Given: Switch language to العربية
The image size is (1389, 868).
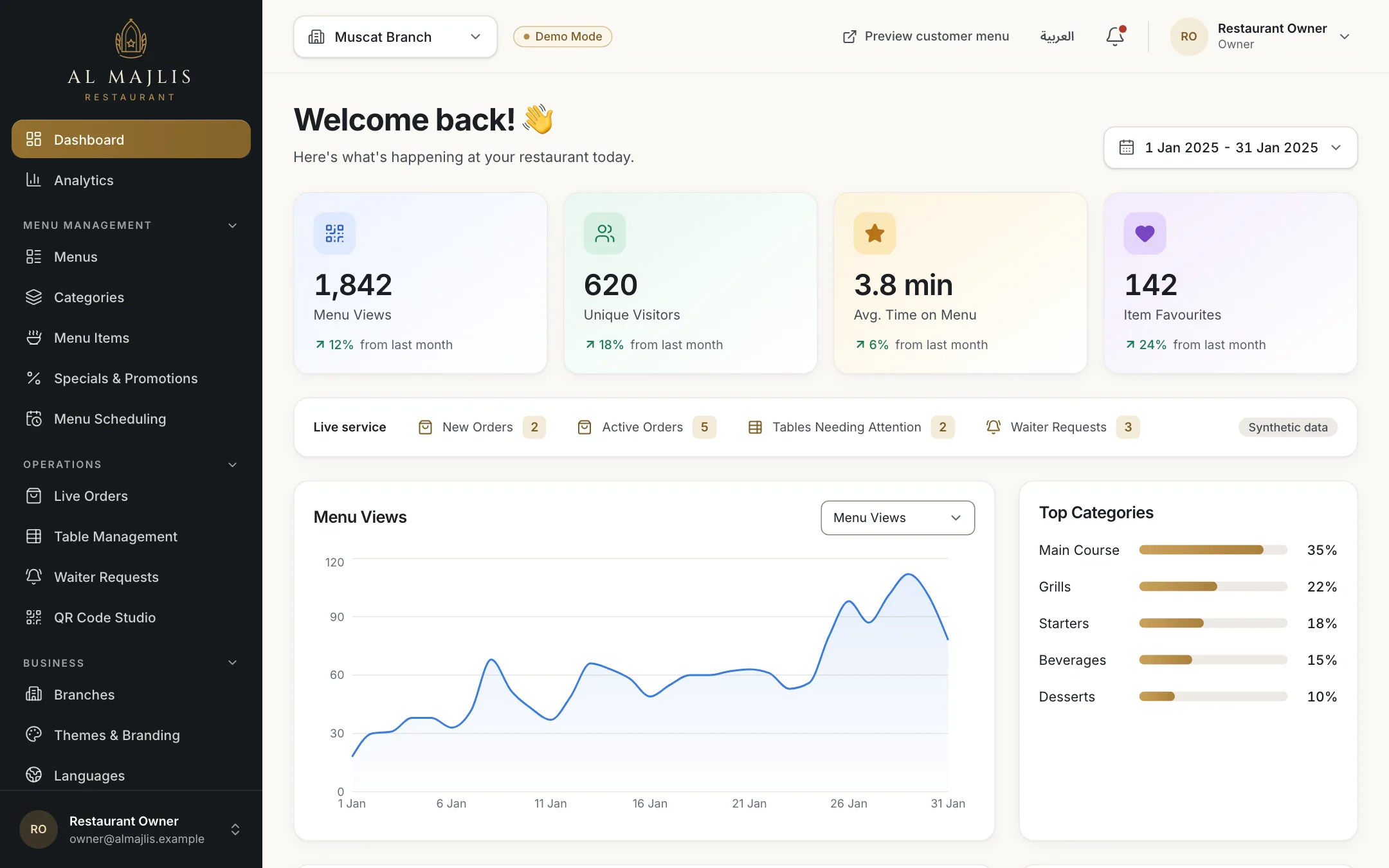Looking at the screenshot, I should tap(1057, 37).
